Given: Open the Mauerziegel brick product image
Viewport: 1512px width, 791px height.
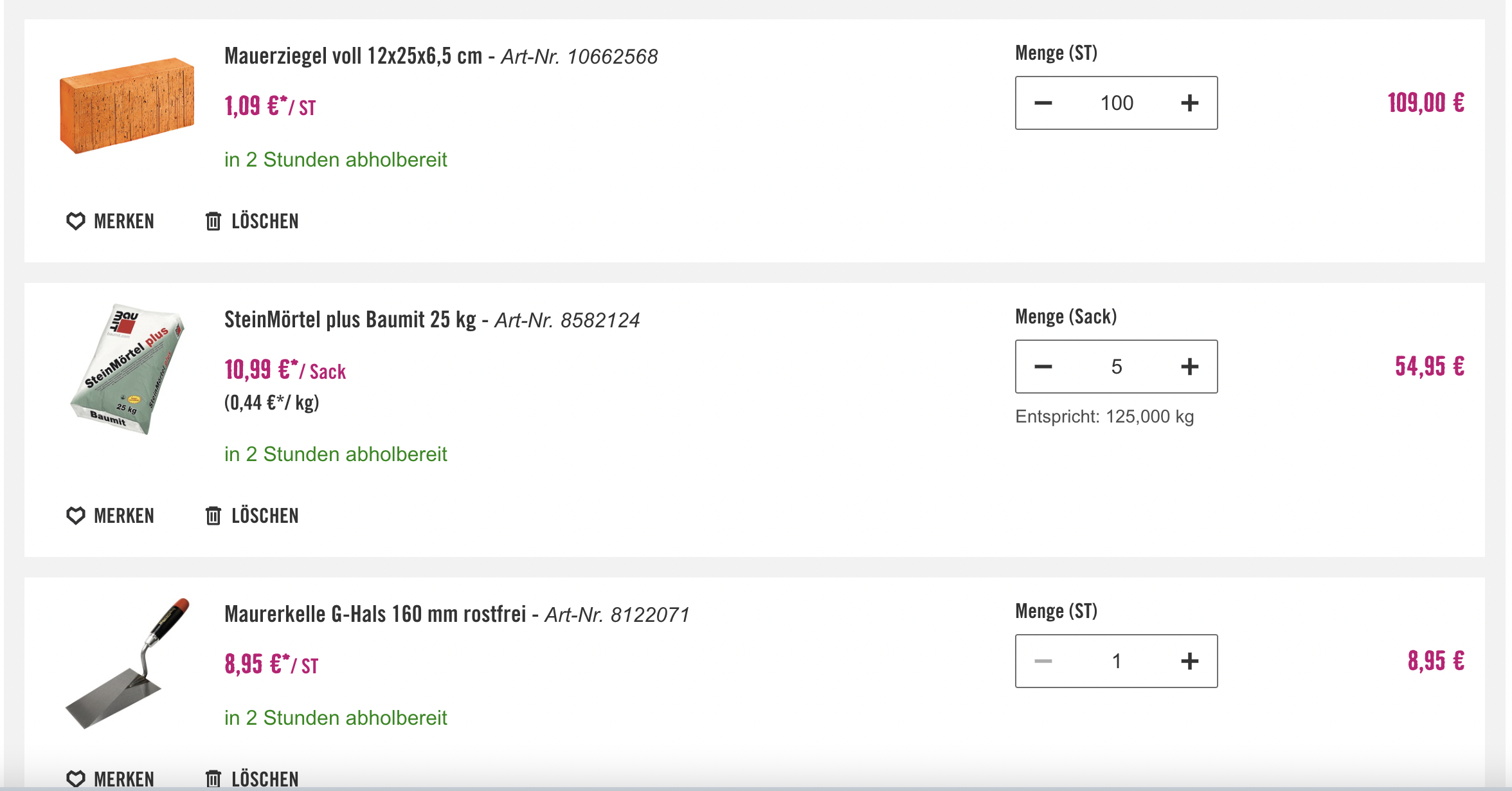Looking at the screenshot, I should [127, 105].
